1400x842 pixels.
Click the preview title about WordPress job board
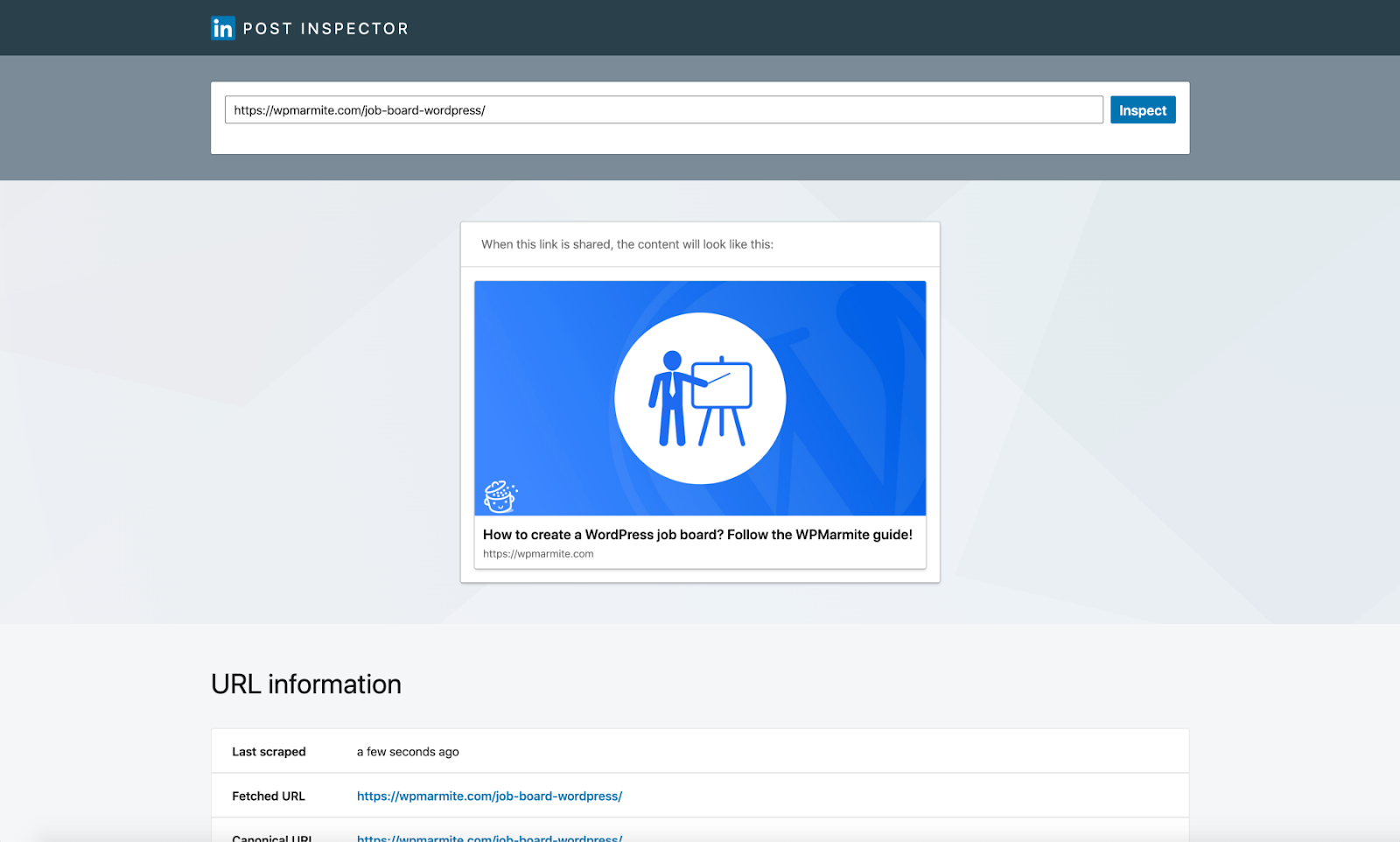point(697,534)
